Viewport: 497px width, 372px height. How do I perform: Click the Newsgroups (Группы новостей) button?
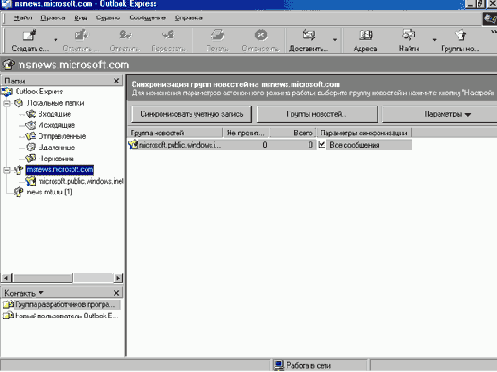coord(317,114)
